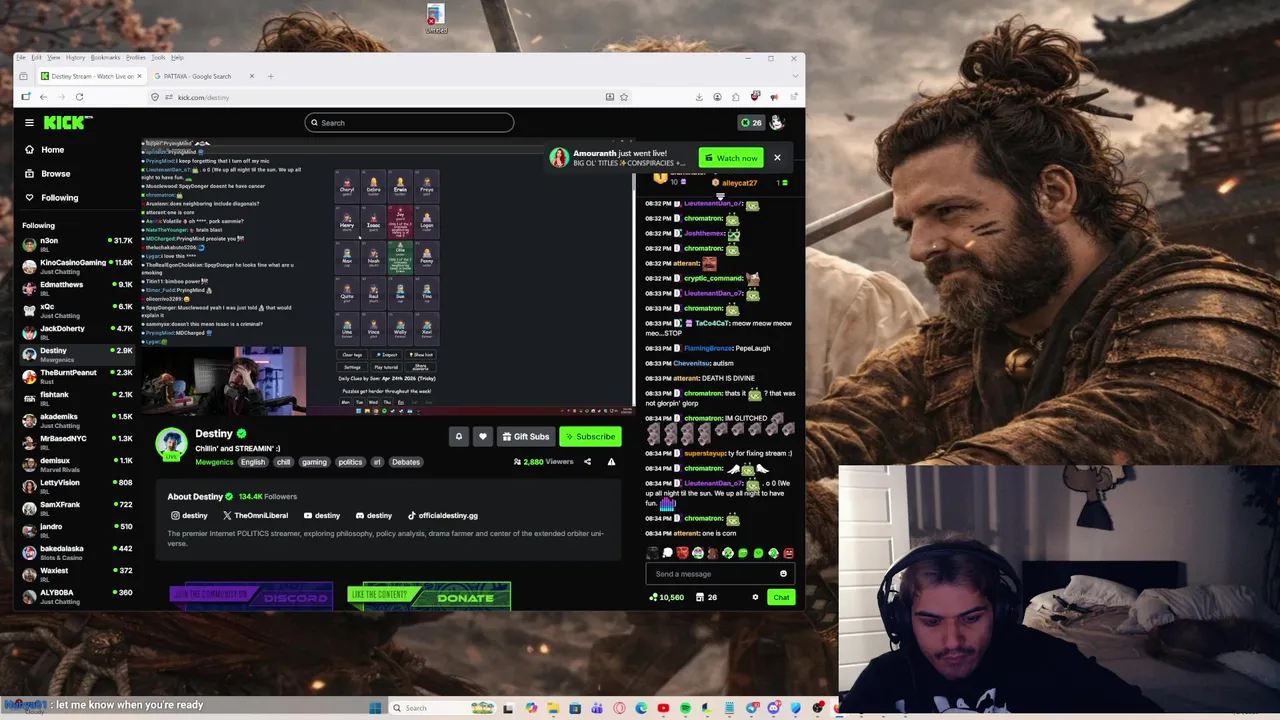Screen dimensions: 1280x720
Task: Open Waxiest channel in Following list
Action: tap(77, 574)
